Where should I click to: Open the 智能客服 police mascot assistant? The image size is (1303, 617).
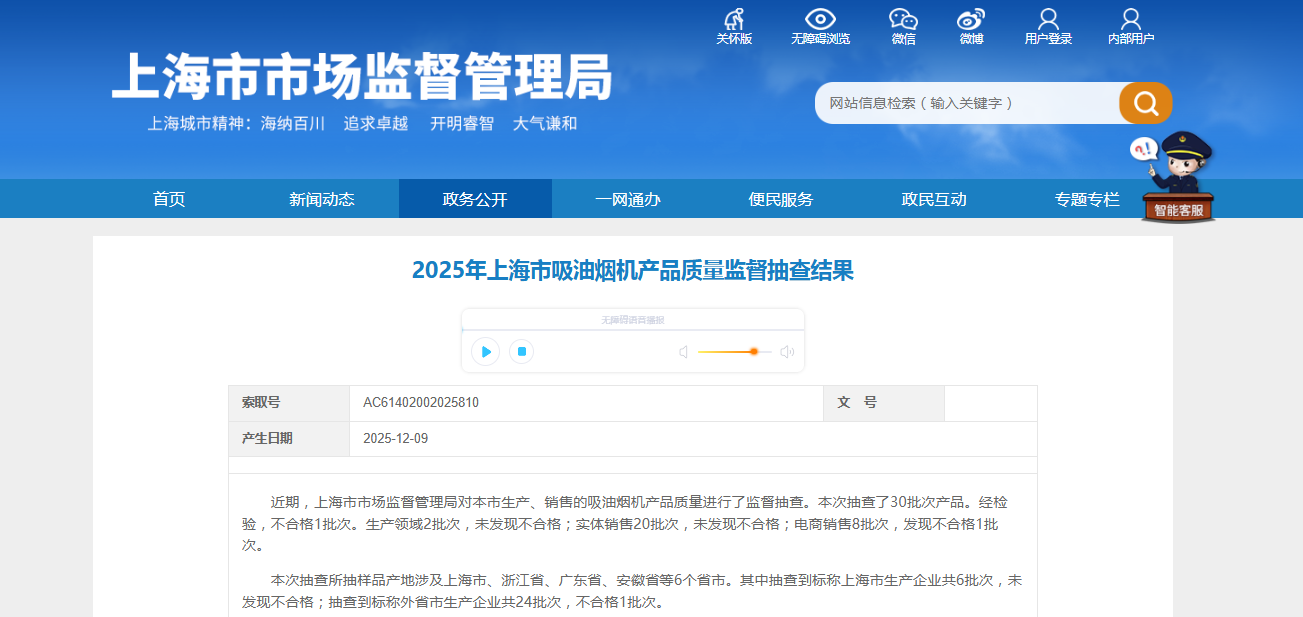point(1178,180)
